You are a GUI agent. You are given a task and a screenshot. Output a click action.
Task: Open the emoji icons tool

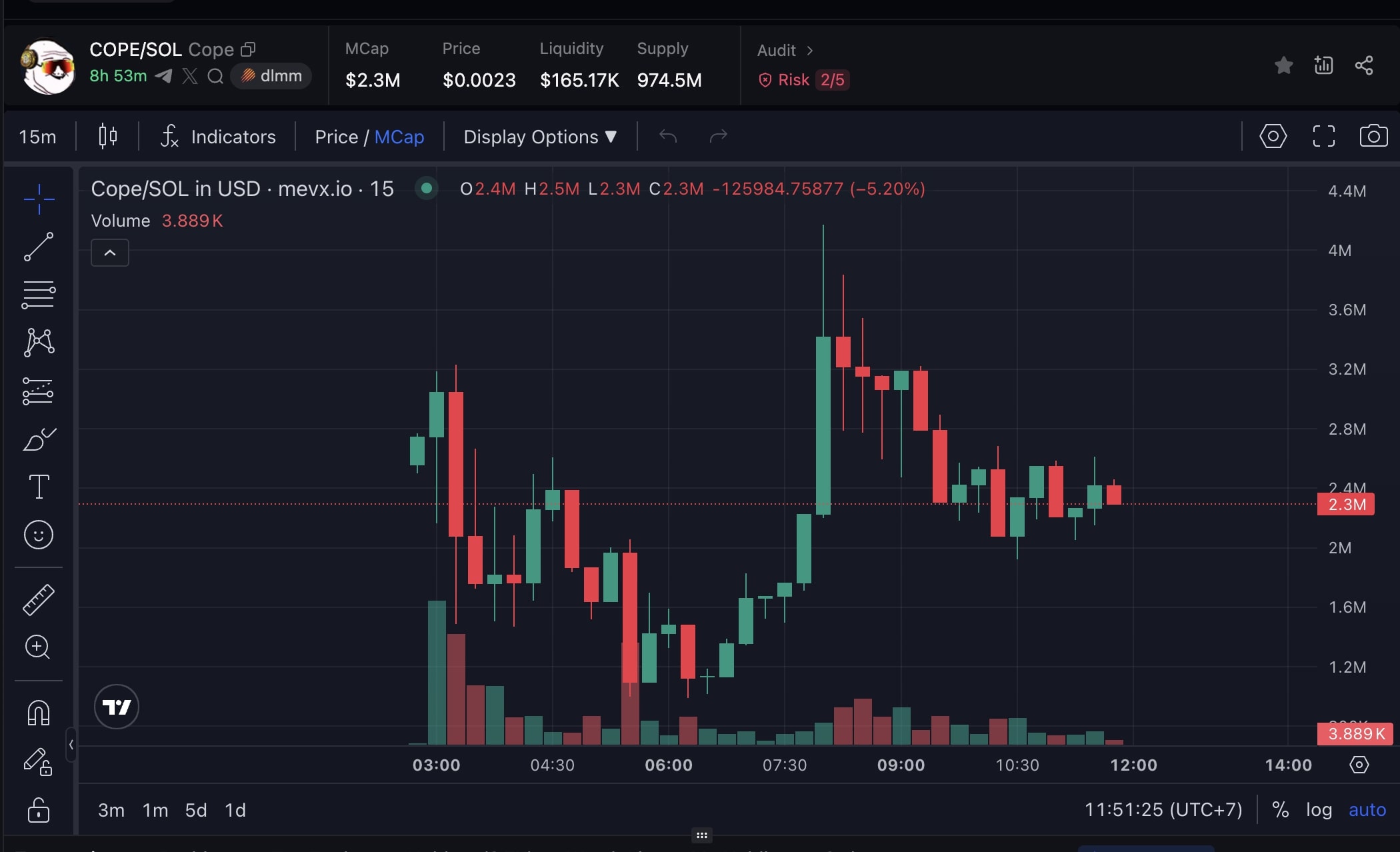pos(39,535)
